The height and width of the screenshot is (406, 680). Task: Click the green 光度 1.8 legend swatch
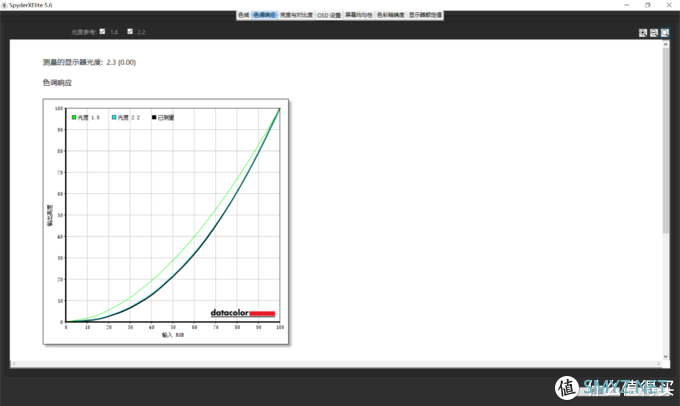(x=74, y=118)
